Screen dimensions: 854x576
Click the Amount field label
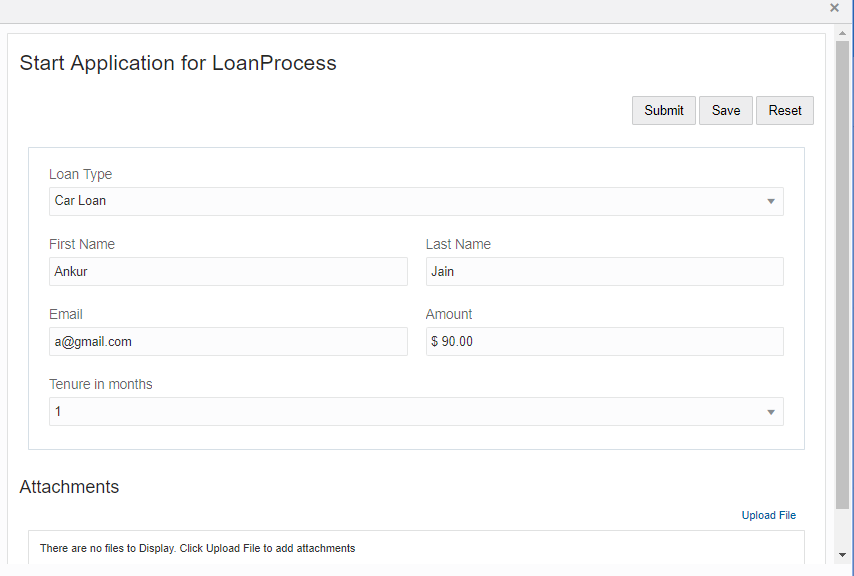[x=449, y=314]
